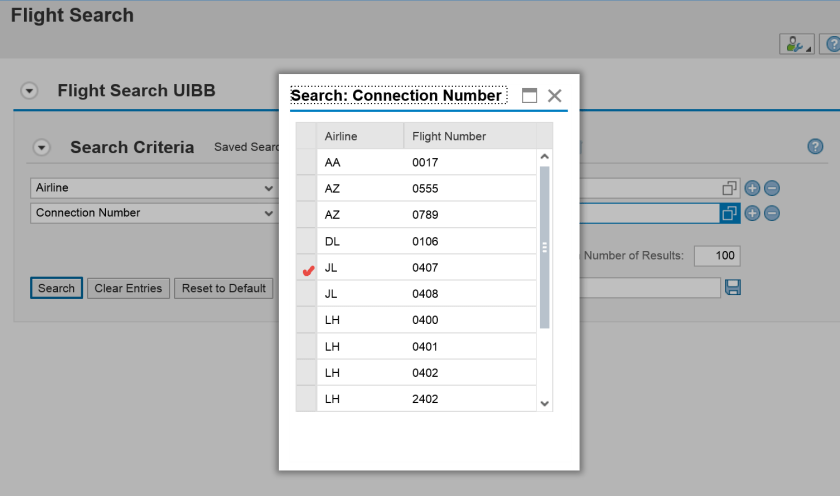Maximize the Search: Connection Number dialog
840x496 pixels.
tap(529, 96)
